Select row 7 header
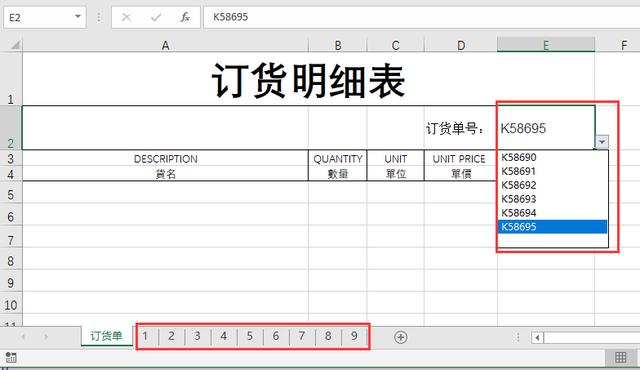640x370 pixels. [11, 240]
